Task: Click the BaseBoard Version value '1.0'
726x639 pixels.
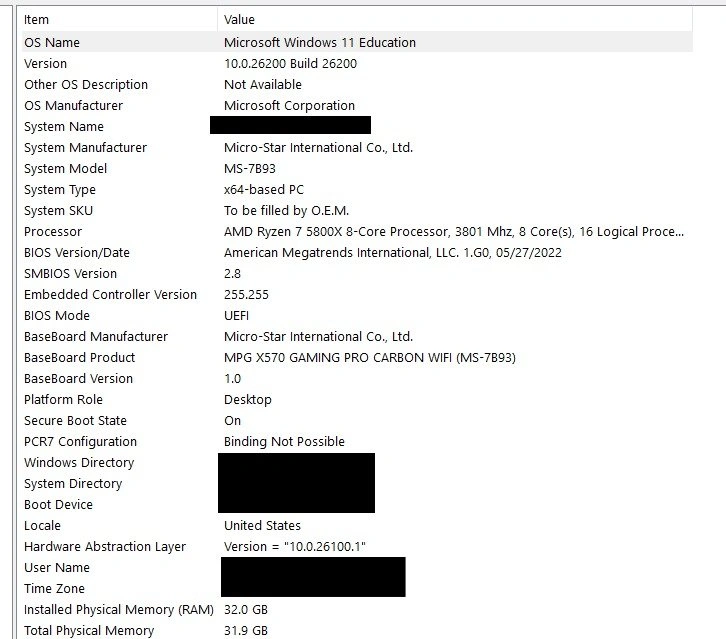Action: tap(232, 379)
